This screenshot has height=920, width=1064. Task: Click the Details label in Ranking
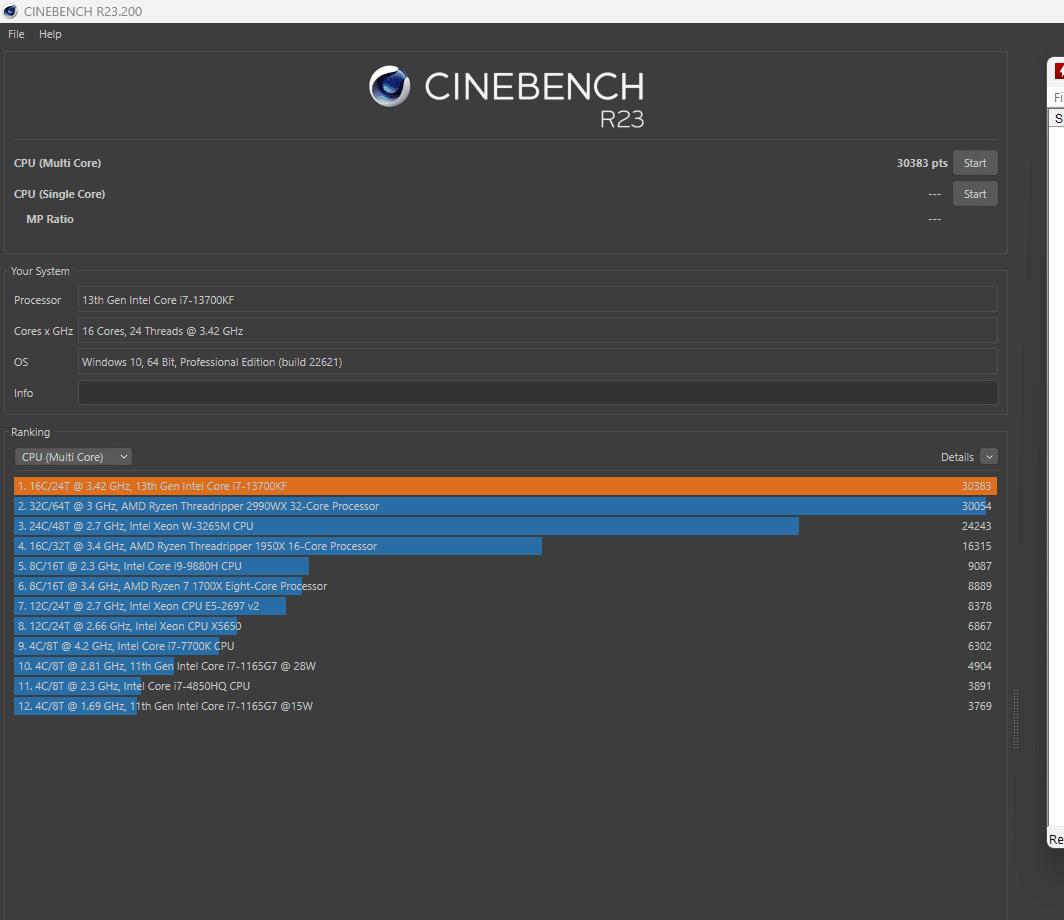point(957,457)
